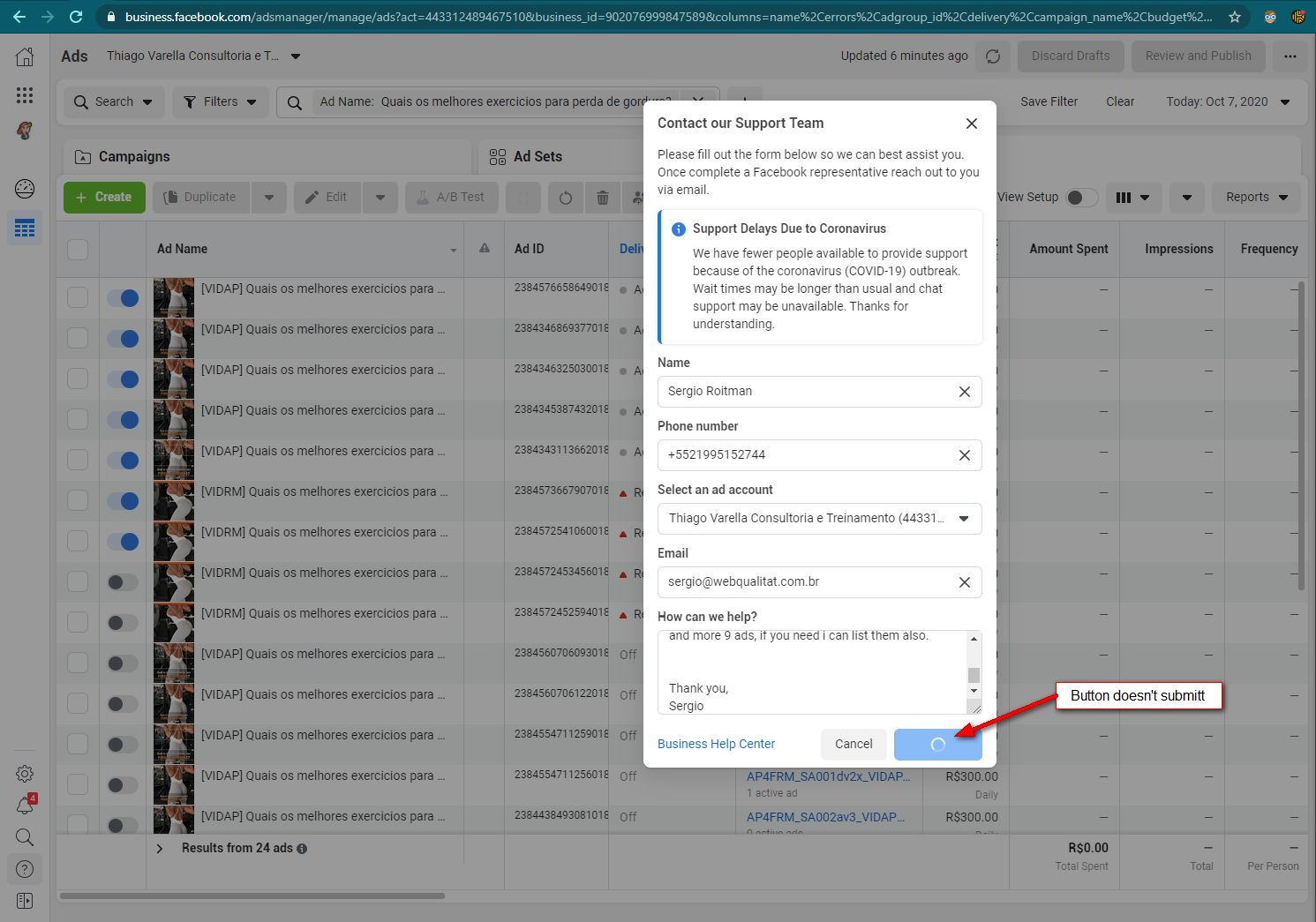Image resolution: width=1316 pixels, height=922 pixels.
Task: Click the browser back arrow
Action: pyautogui.click(x=19, y=17)
